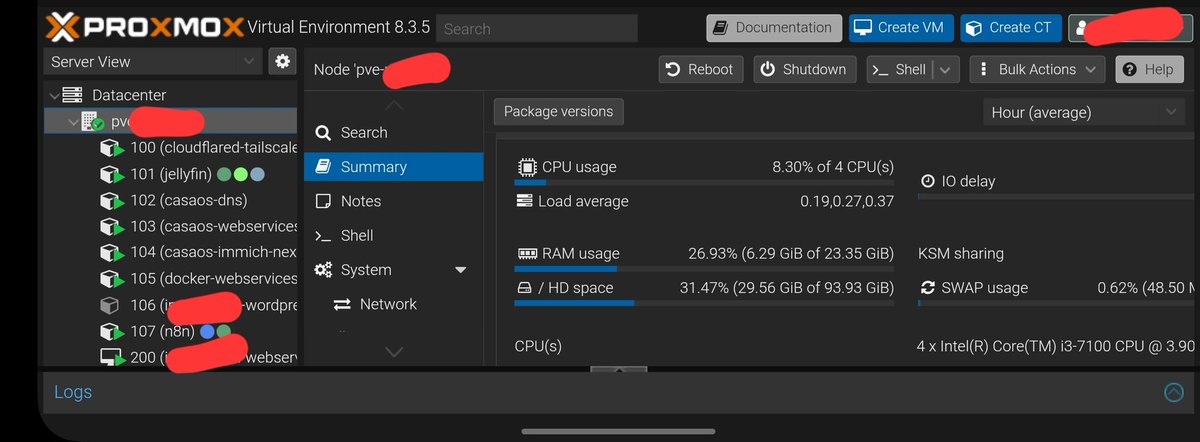The width and height of the screenshot is (1200, 442).
Task: Click the CPU usage chip icon
Action: pyautogui.click(x=526, y=167)
